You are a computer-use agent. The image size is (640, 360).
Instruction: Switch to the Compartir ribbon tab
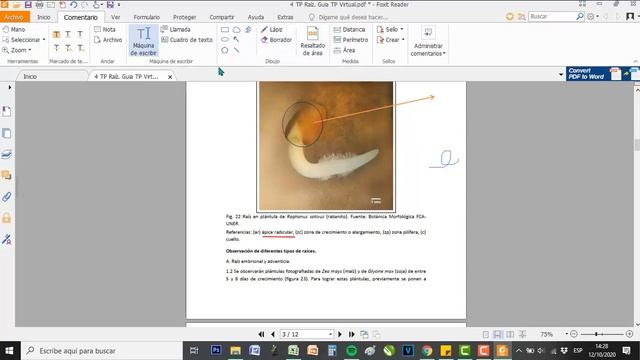[x=222, y=17]
